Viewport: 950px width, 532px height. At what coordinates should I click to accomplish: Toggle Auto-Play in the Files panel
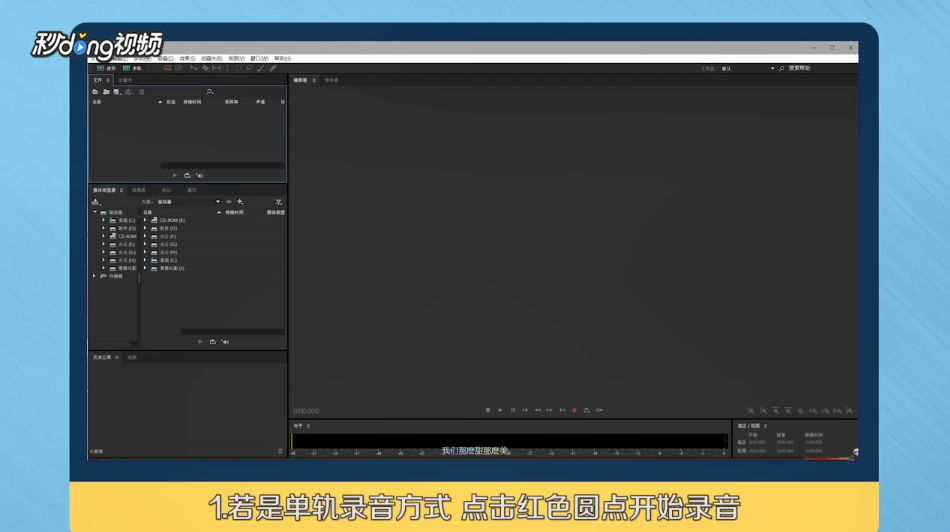coord(200,176)
